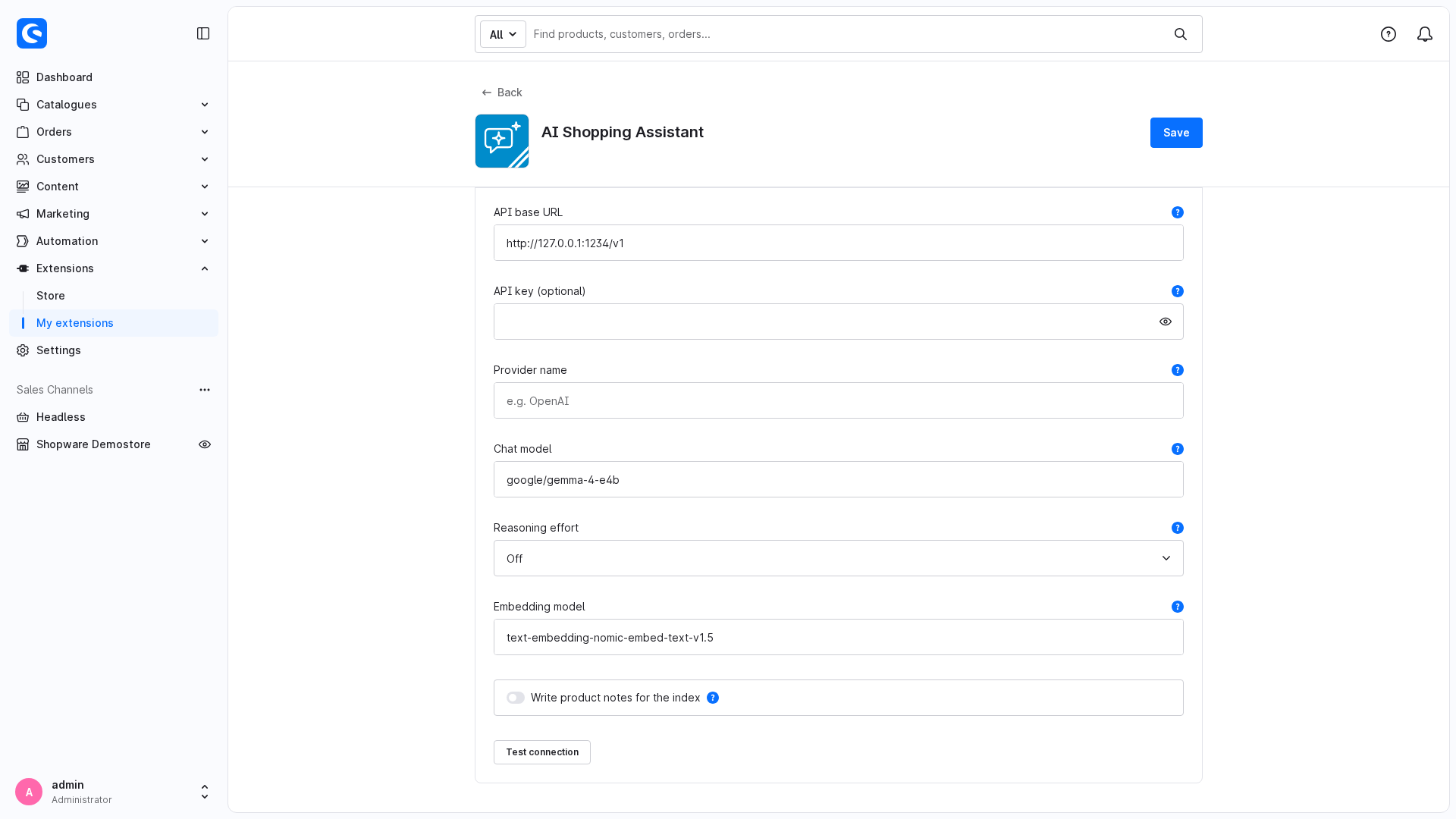This screenshot has width=1456, height=819.
Task: Click the Shopware logo icon
Action: tap(32, 33)
